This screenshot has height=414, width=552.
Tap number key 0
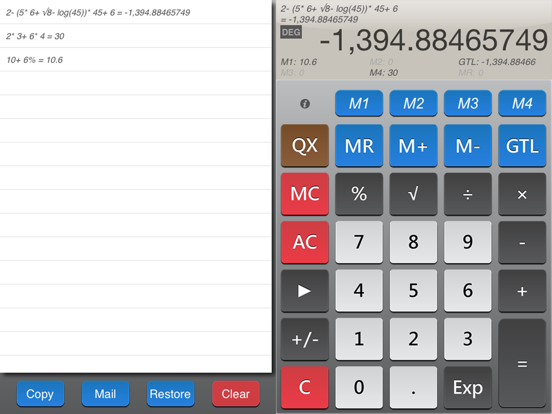coord(359,388)
